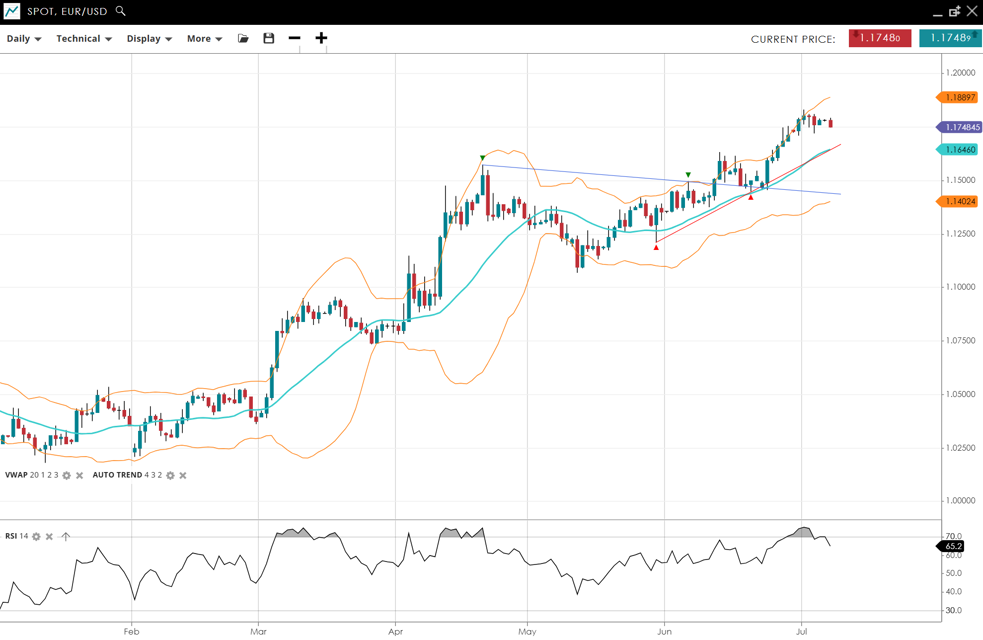Remove the VWAP indicator
This screenshot has height=640, width=983.
coord(80,475)
